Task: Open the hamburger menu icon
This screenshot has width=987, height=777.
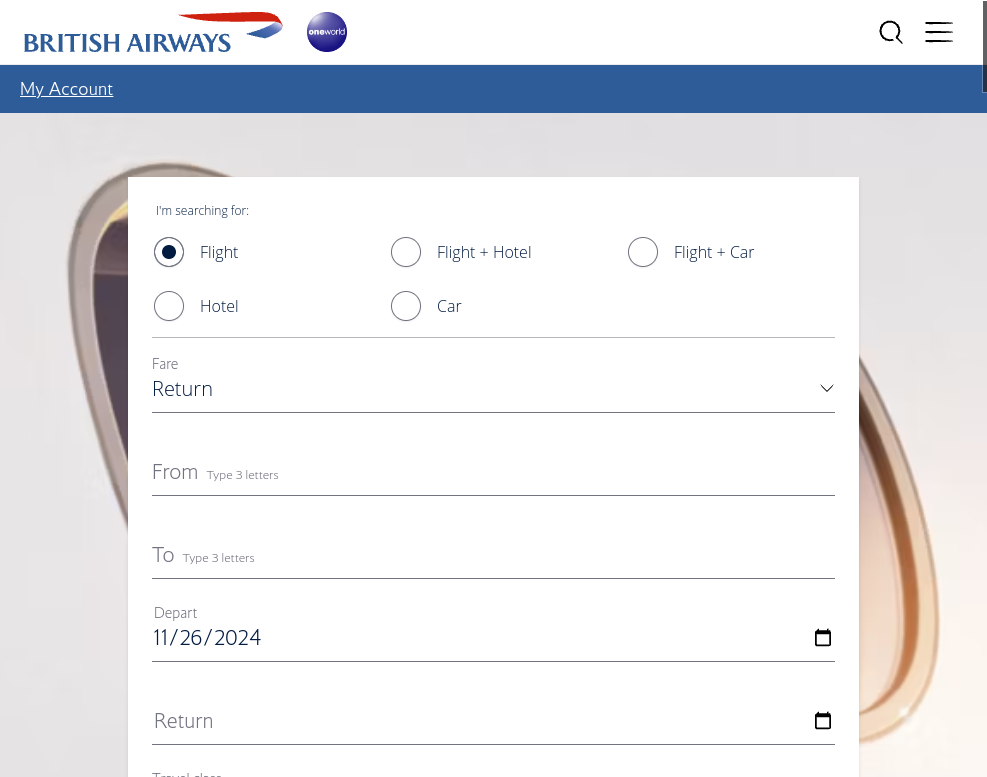Action: tap(939, 32)
